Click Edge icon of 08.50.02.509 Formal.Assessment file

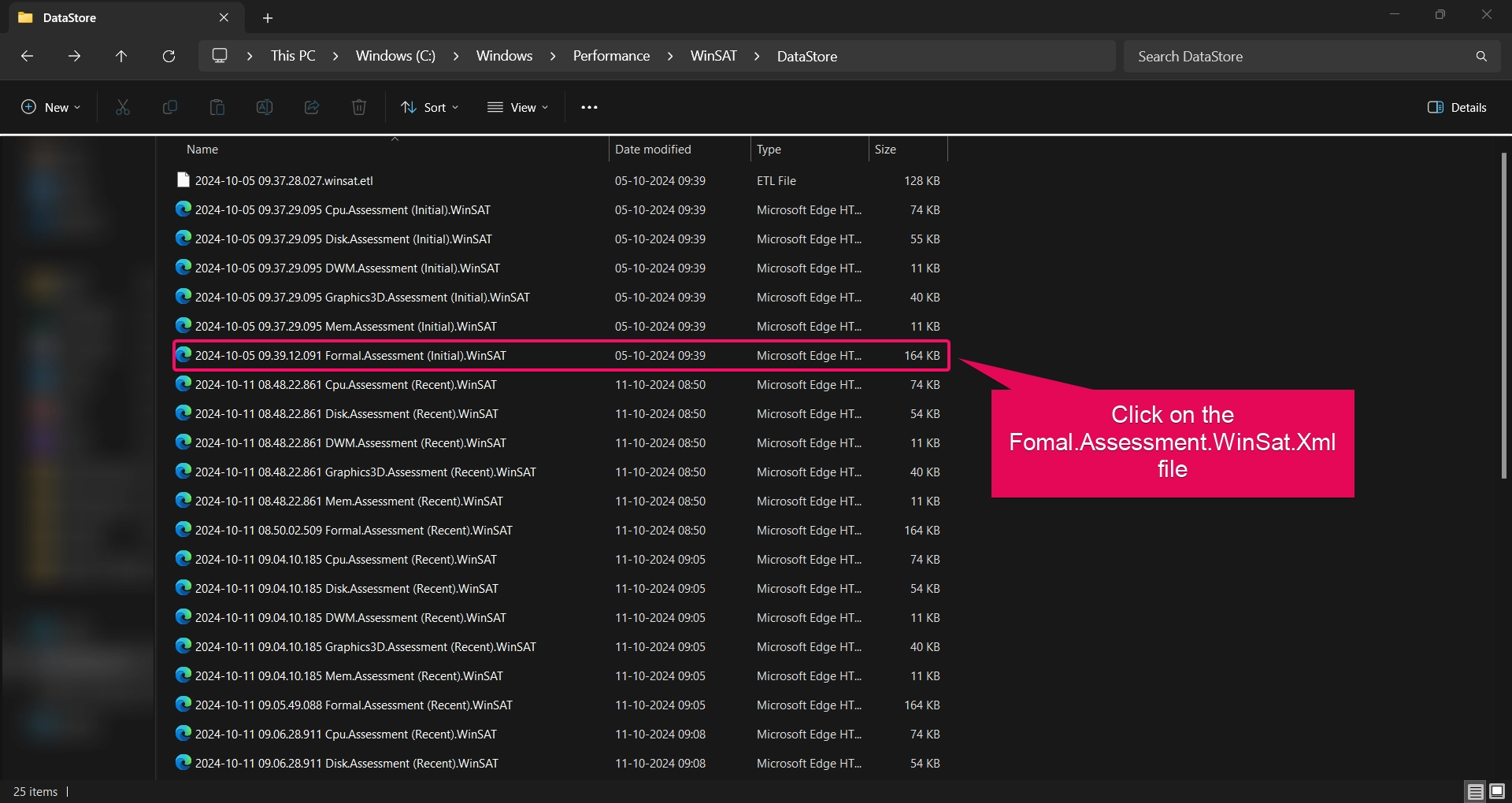point(183,530)
